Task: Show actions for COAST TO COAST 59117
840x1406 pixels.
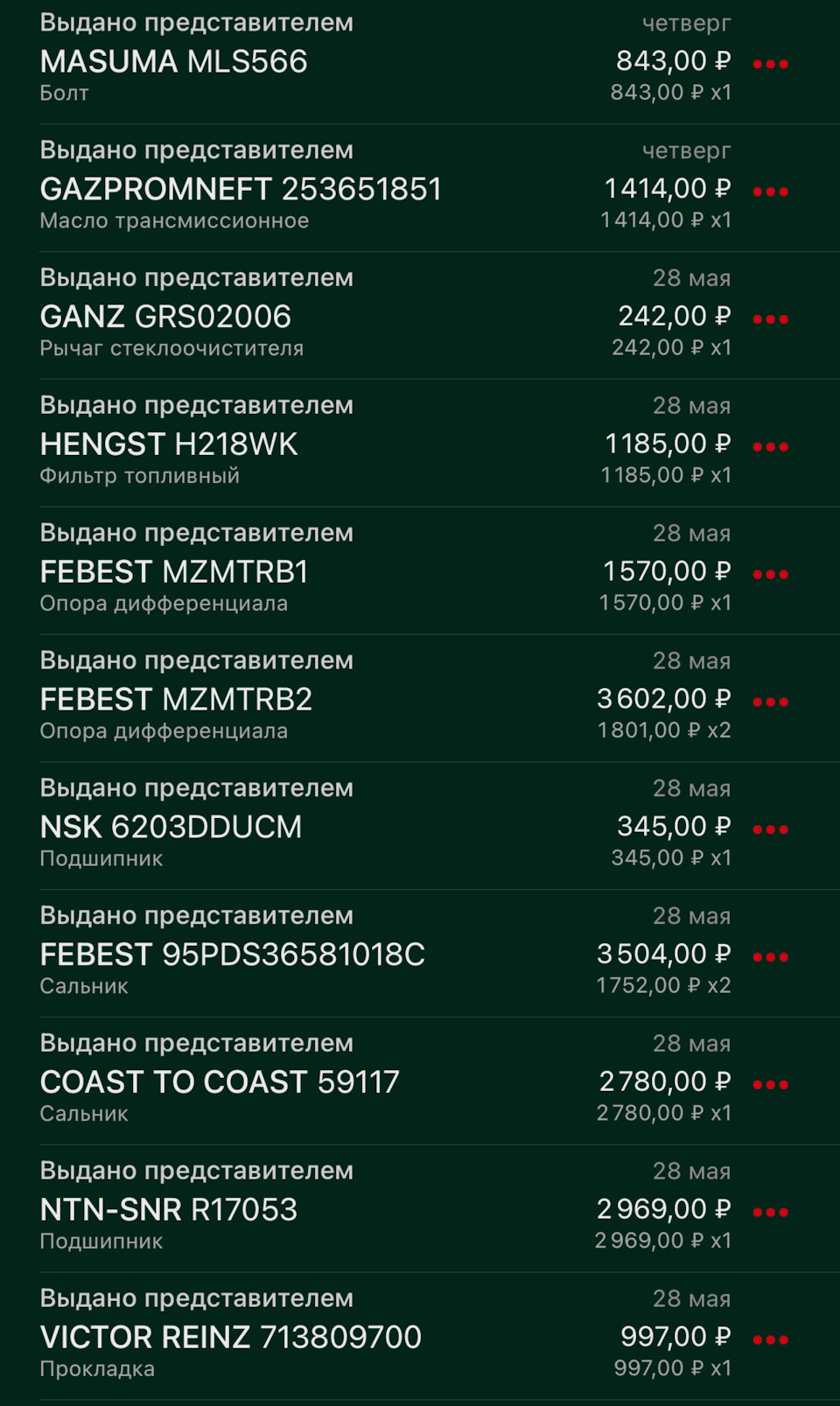Action: click(x=770, y=1085)
